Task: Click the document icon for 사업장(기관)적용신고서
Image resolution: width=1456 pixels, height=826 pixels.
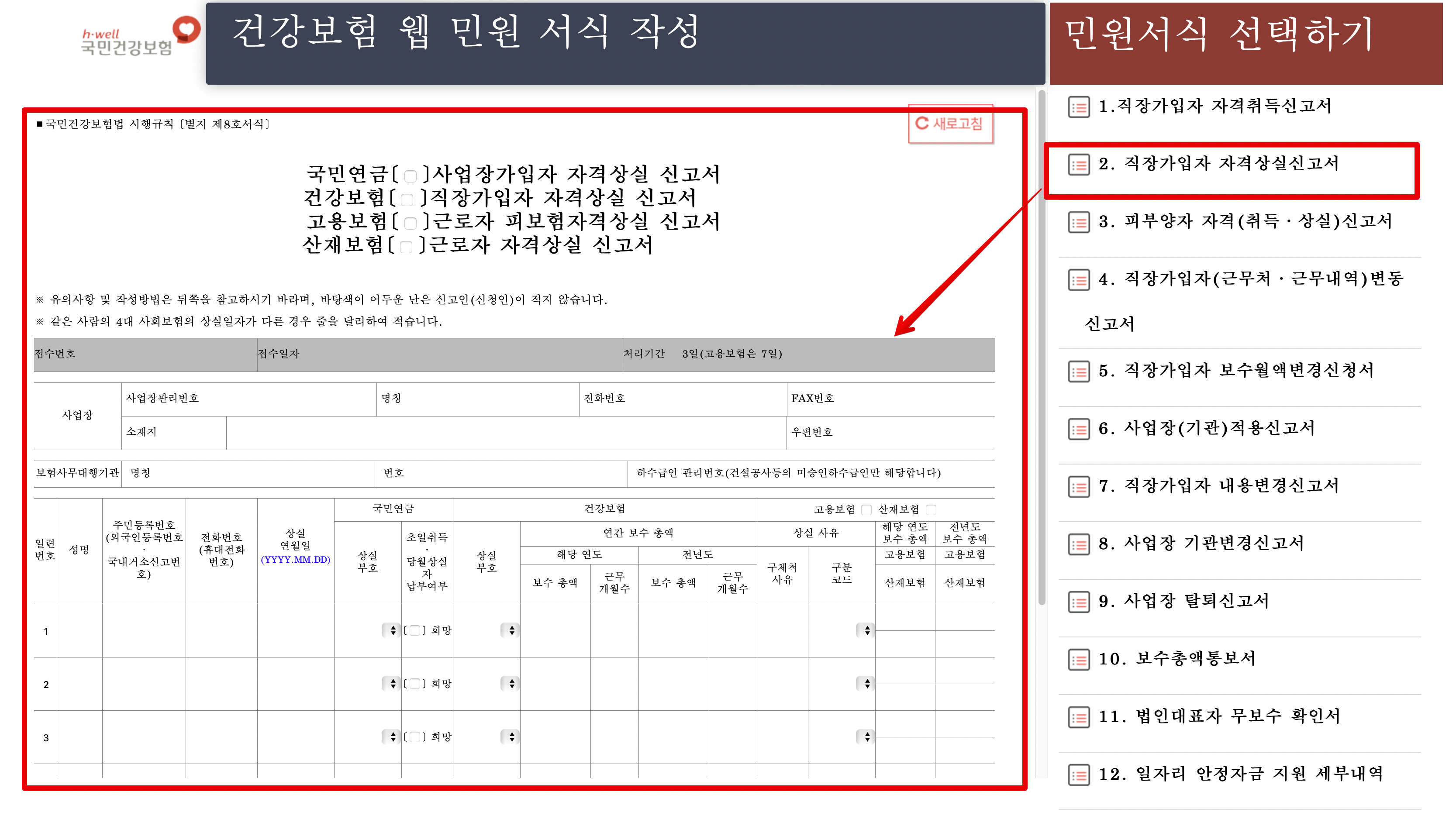Action: point(1078,429)
